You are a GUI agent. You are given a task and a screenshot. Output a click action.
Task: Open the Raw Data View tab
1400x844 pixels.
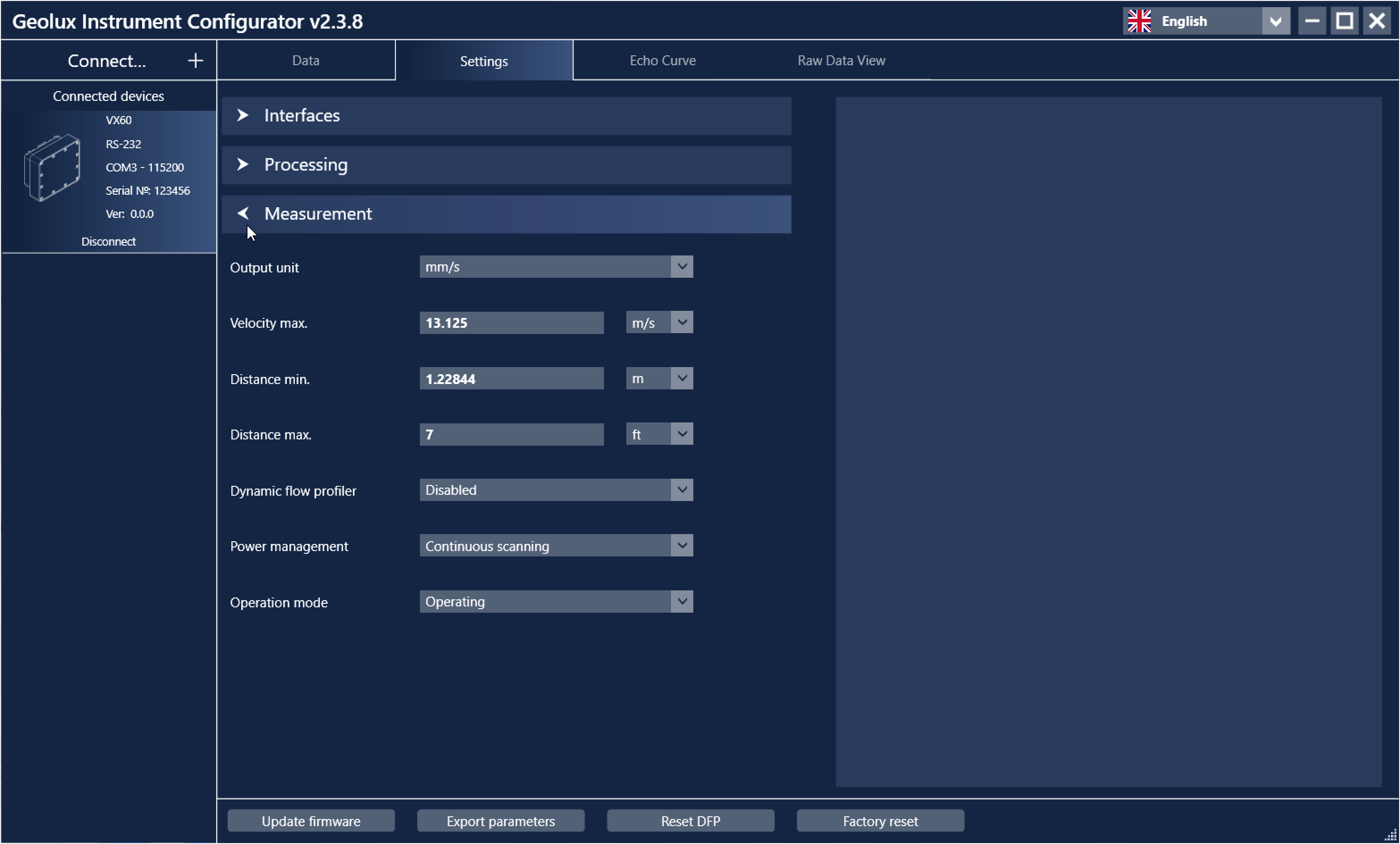(841, 61)
